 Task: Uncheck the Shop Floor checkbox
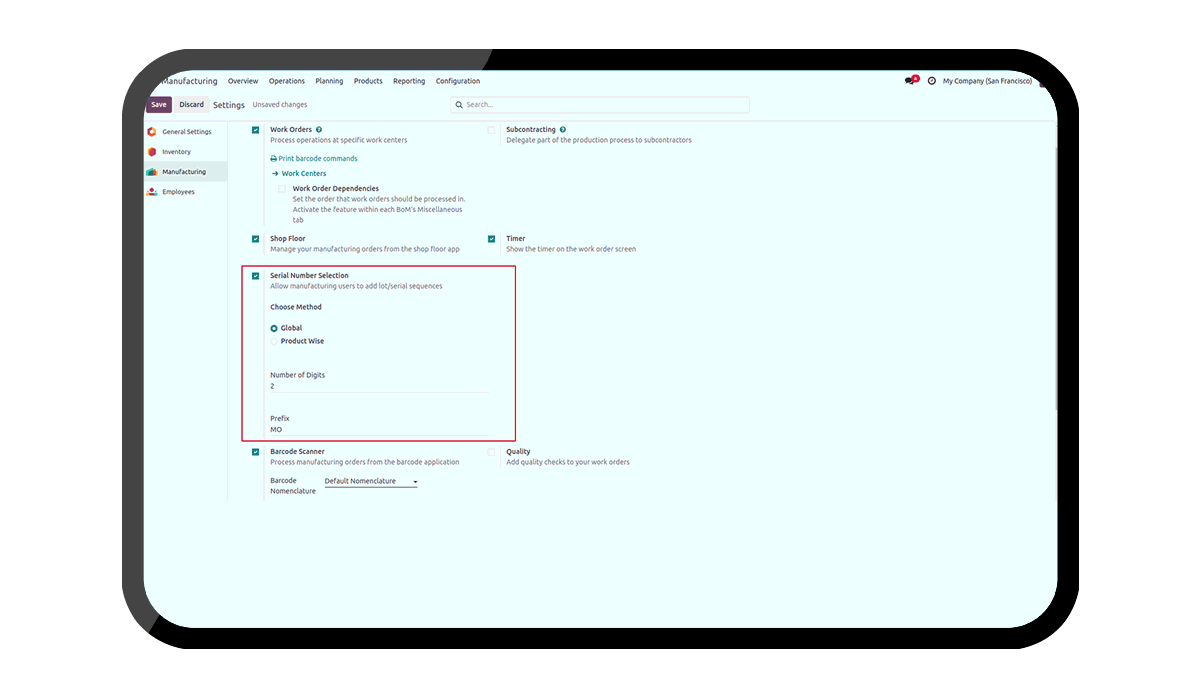(x=255, y=239)
